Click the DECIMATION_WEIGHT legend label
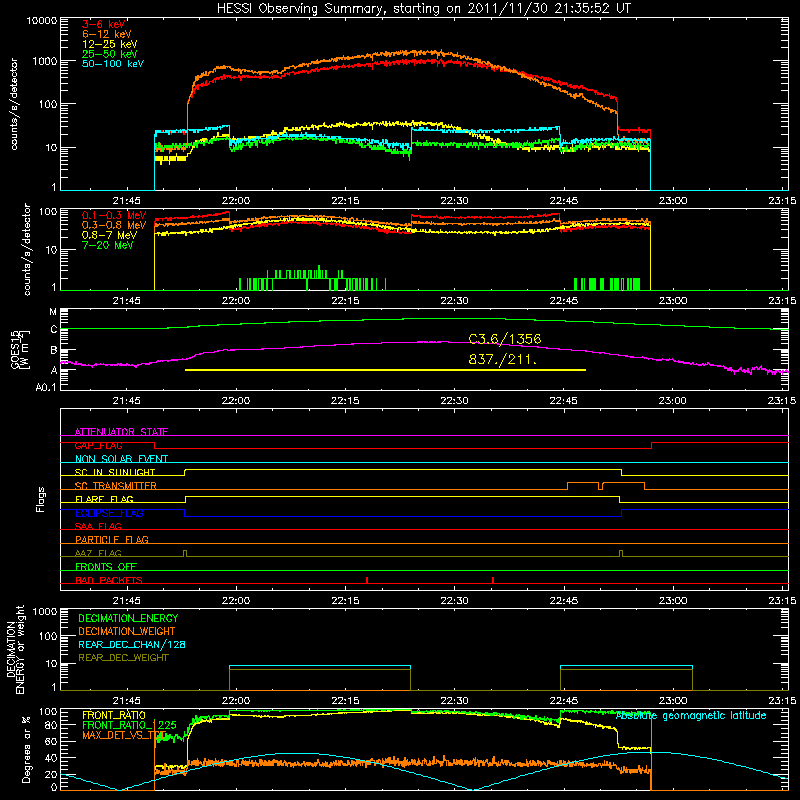This screenshot has height=800, width=800. click(127, 631)
